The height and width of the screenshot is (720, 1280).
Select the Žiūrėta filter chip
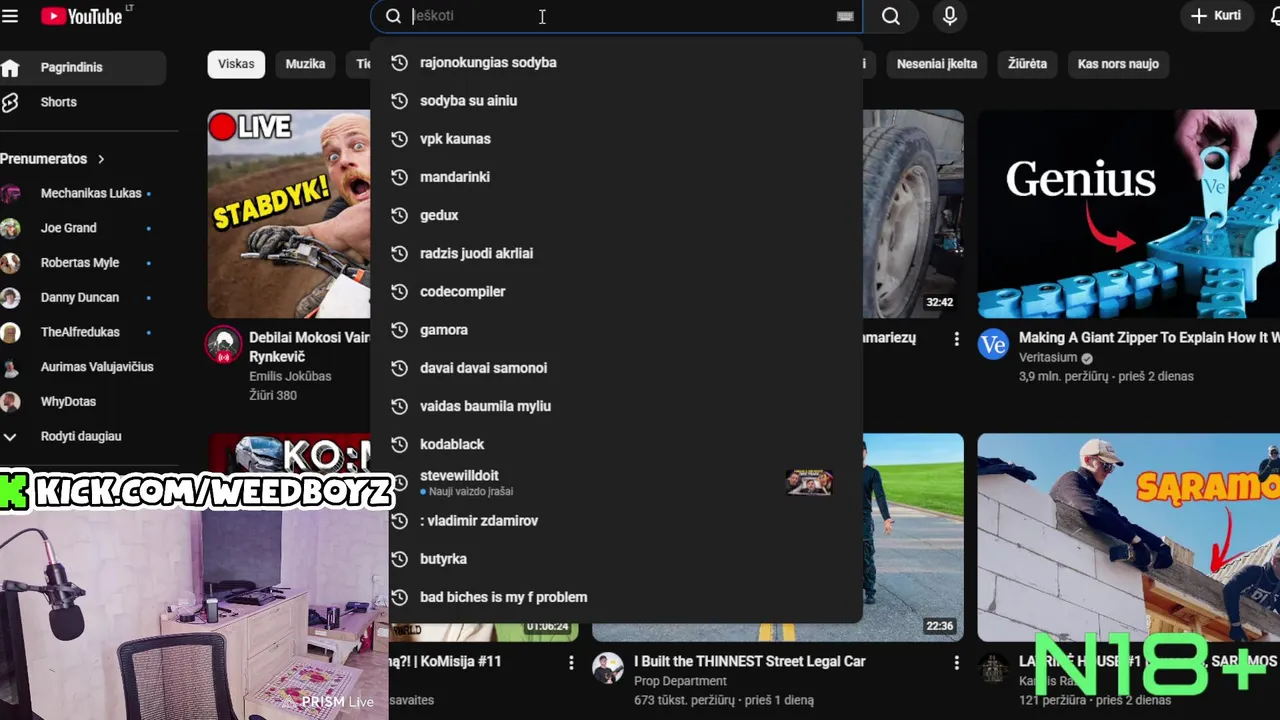1027,64
